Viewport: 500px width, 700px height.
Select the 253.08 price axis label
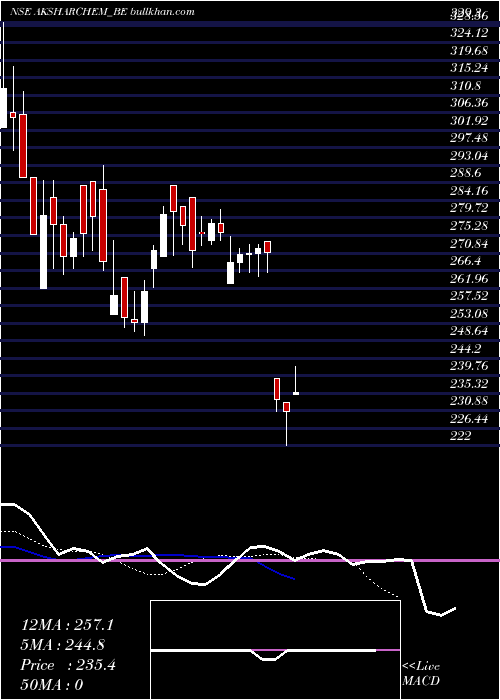[x=470, y=313]
